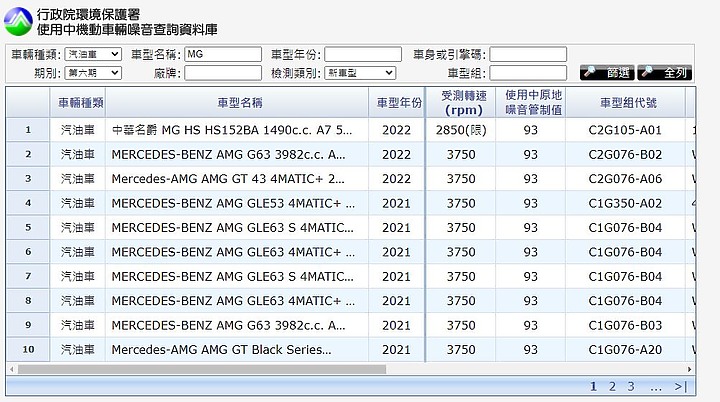Click the 使用中原地噪音管制值 column header
The image size is (720, 402).
[x=530, y=102]
